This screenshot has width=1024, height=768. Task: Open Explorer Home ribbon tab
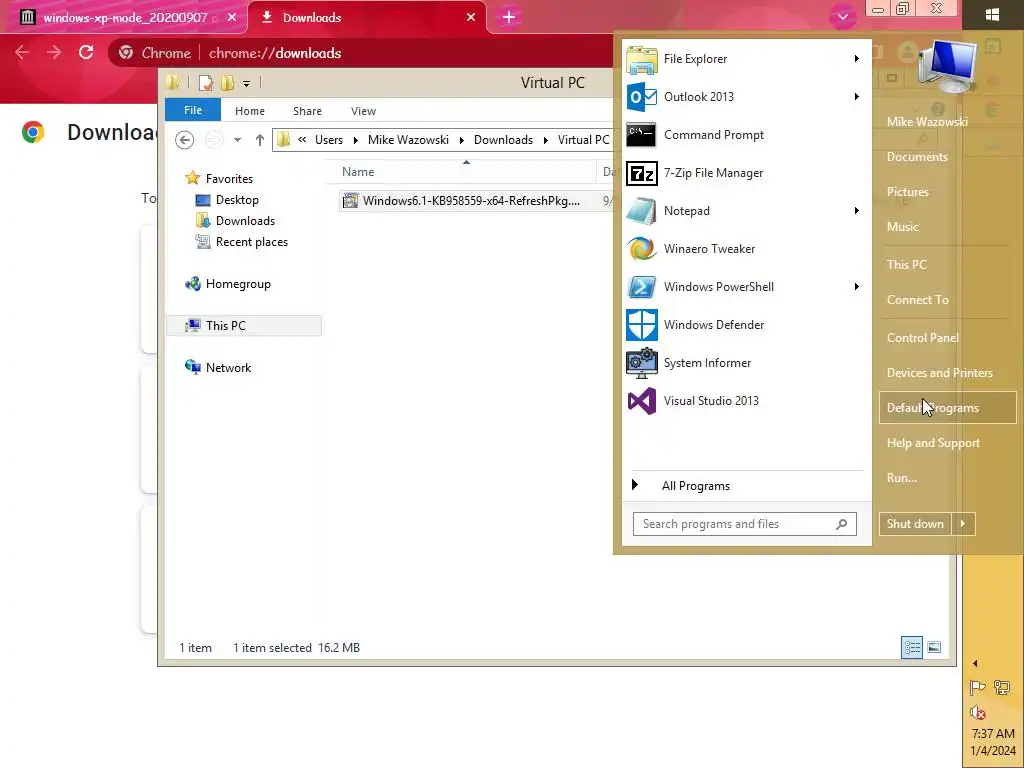[250, 111]
